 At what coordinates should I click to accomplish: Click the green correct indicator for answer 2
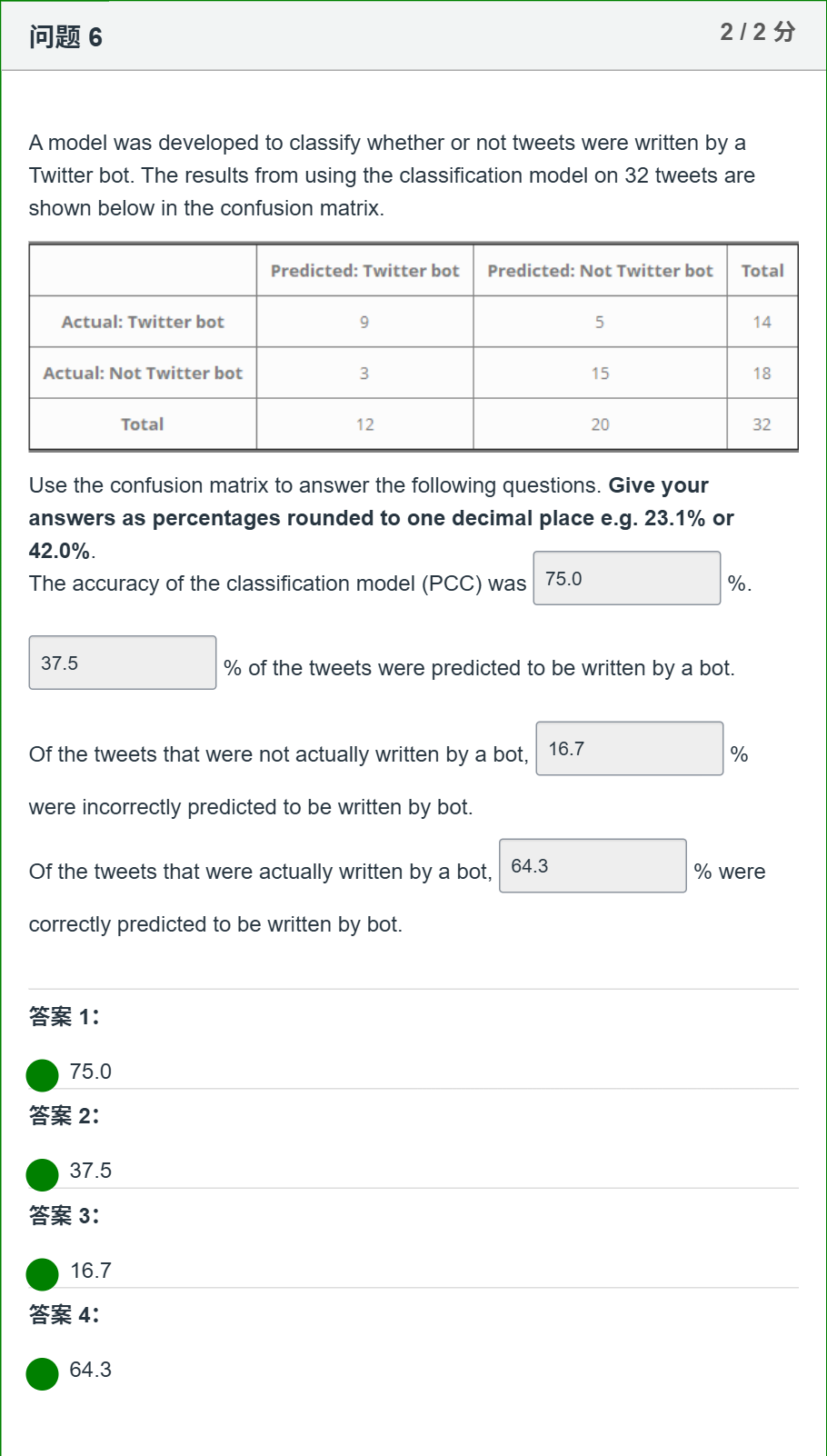coord(42,1174)
